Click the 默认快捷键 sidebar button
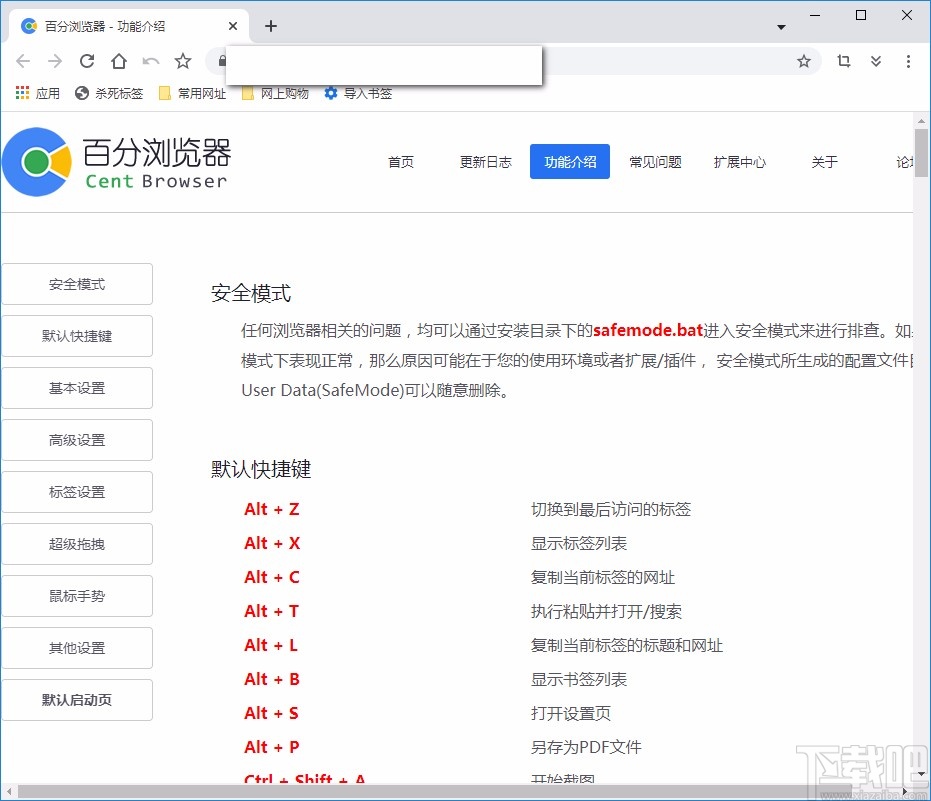The height and width of the screenshot is (801, 931). 77,336
